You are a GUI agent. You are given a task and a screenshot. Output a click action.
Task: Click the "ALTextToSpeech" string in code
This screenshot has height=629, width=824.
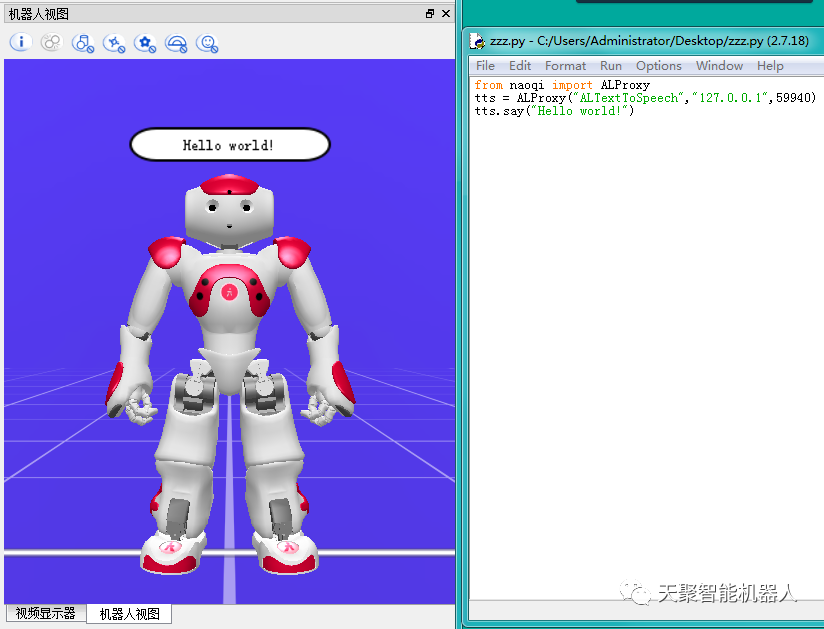(x=629, y=98)
